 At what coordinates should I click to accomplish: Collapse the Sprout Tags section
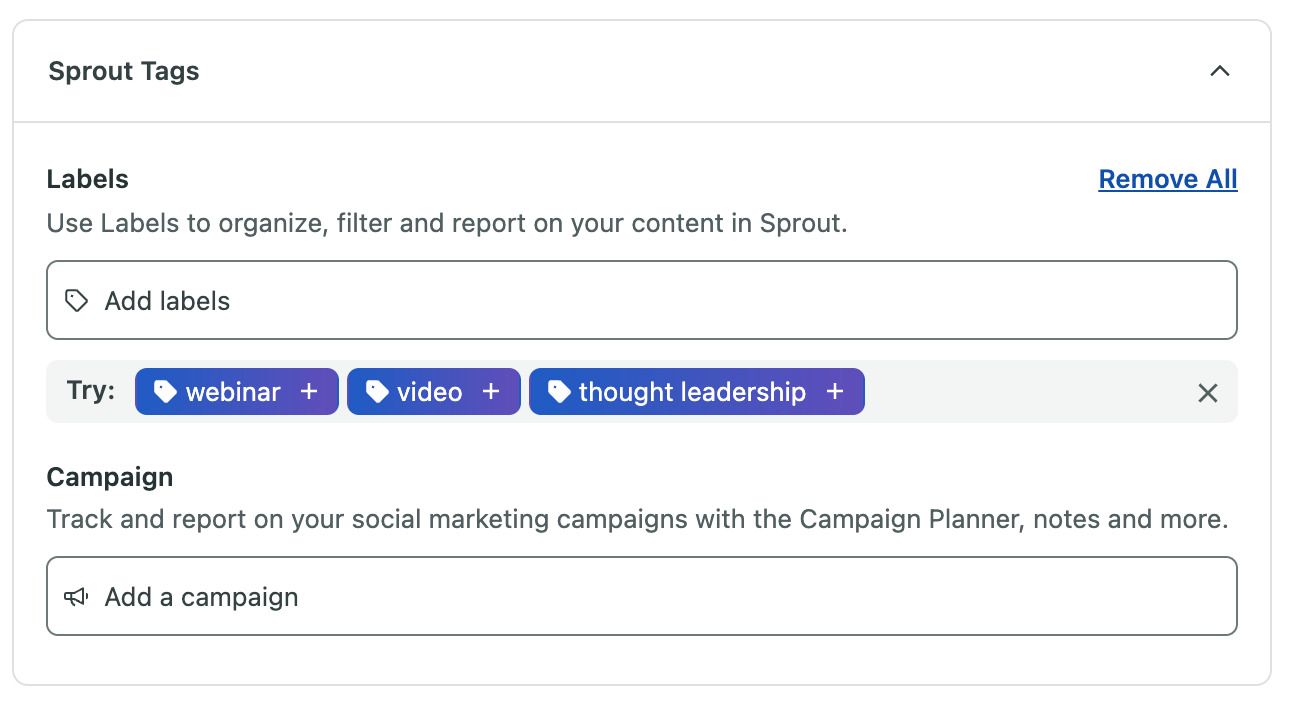point(1219,71)
